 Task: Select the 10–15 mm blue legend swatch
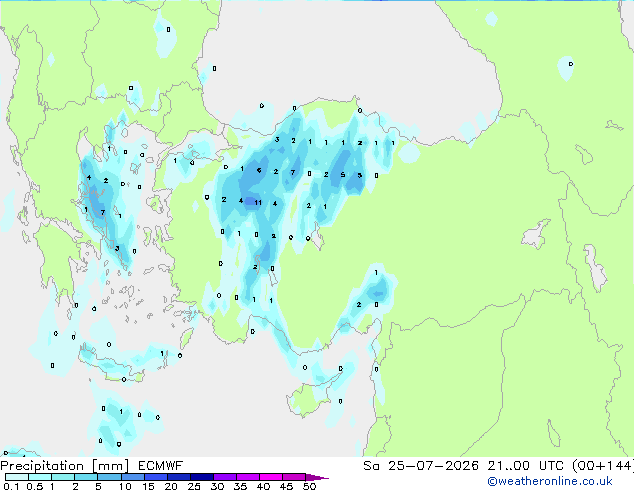coord(132,477)
